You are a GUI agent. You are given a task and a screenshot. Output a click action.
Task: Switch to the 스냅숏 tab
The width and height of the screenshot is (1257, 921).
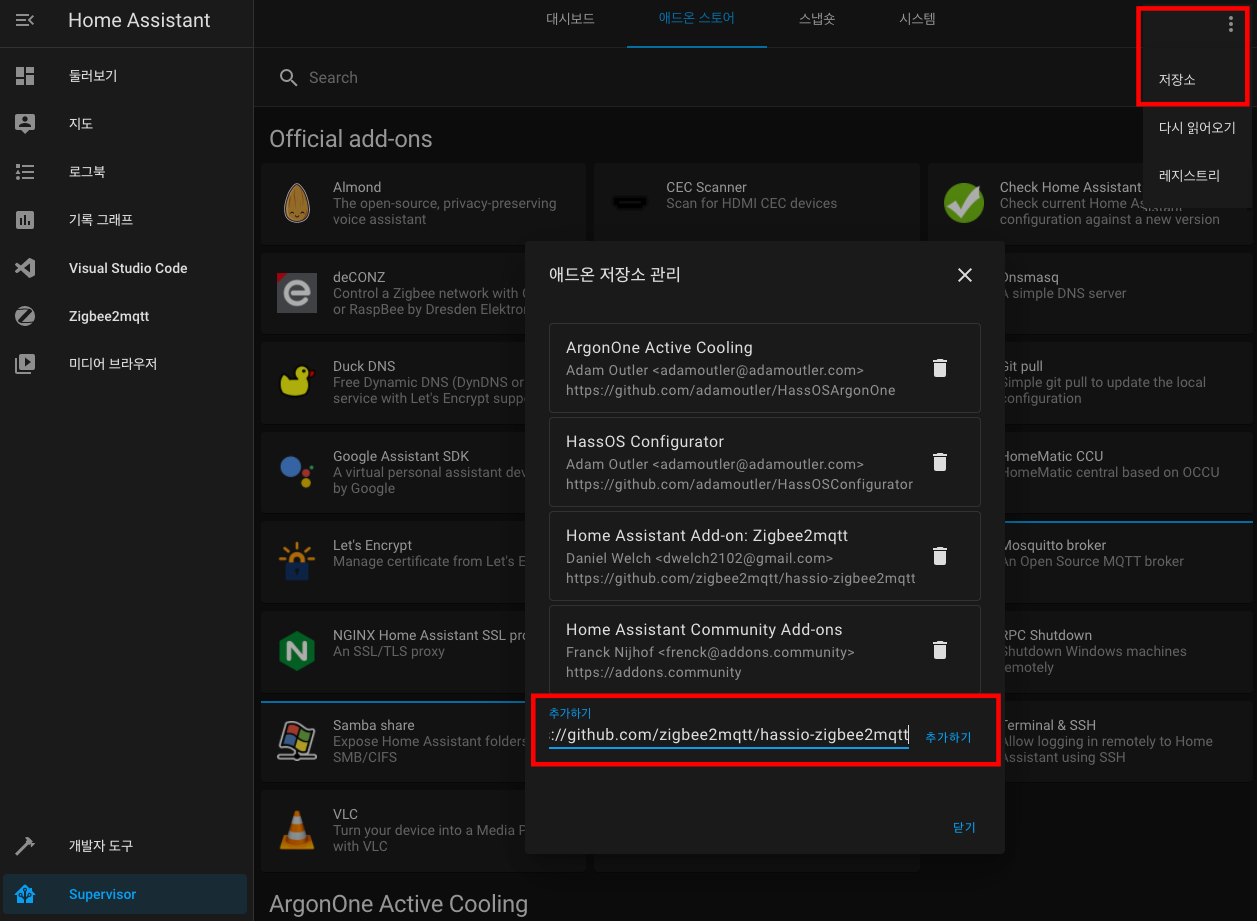(x=817, y=19)
